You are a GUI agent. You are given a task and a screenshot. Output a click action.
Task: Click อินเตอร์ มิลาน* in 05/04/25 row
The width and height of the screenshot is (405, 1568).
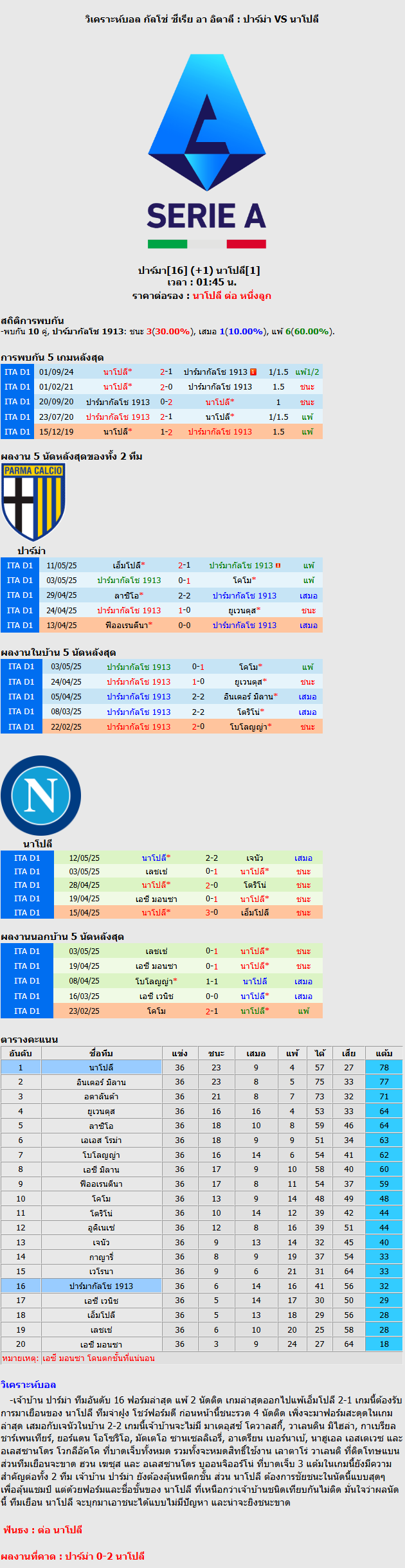251,697
